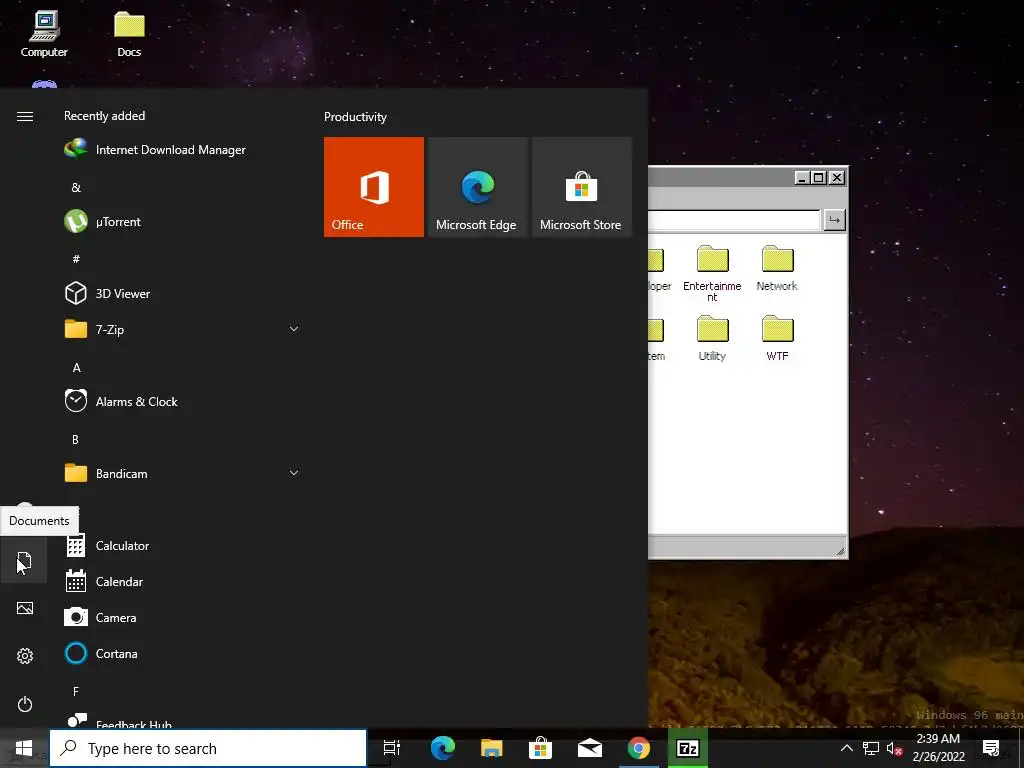Open the Docs desktop folder
Screen dimensions: 1024x768
(x=129, y=34)
